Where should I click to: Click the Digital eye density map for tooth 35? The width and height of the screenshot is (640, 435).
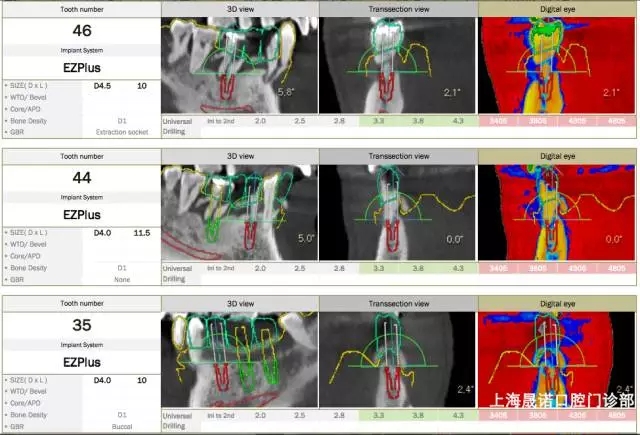[558, 358]
